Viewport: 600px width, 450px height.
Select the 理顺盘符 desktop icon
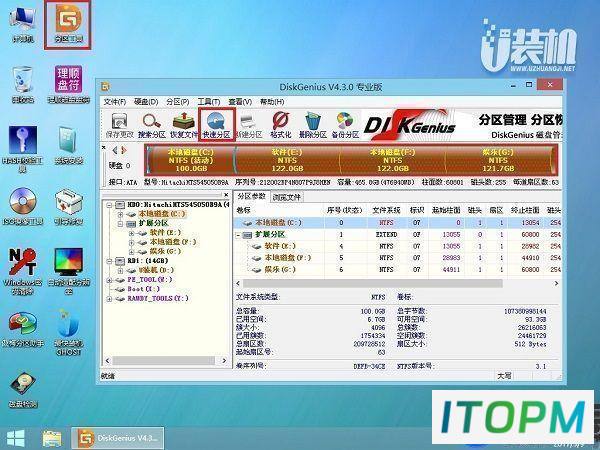[x=68, y=84]
